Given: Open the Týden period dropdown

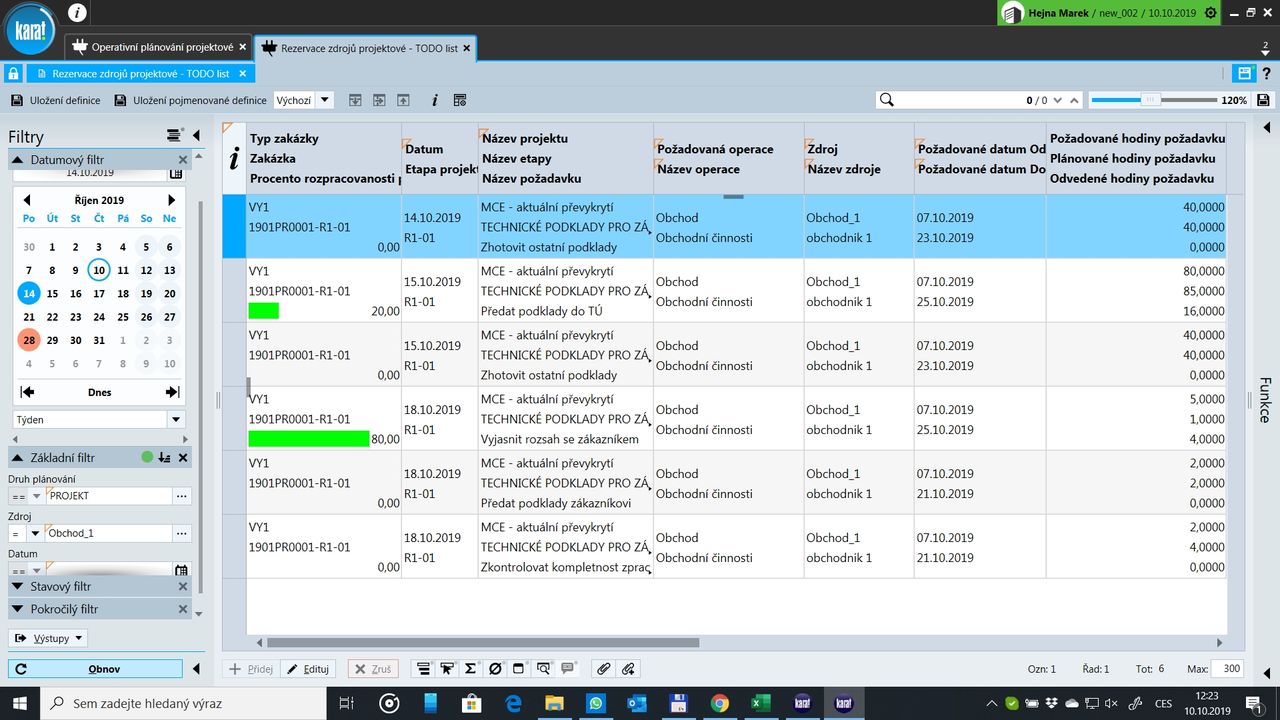Looking at the screenshot, I should click(176, 420).
